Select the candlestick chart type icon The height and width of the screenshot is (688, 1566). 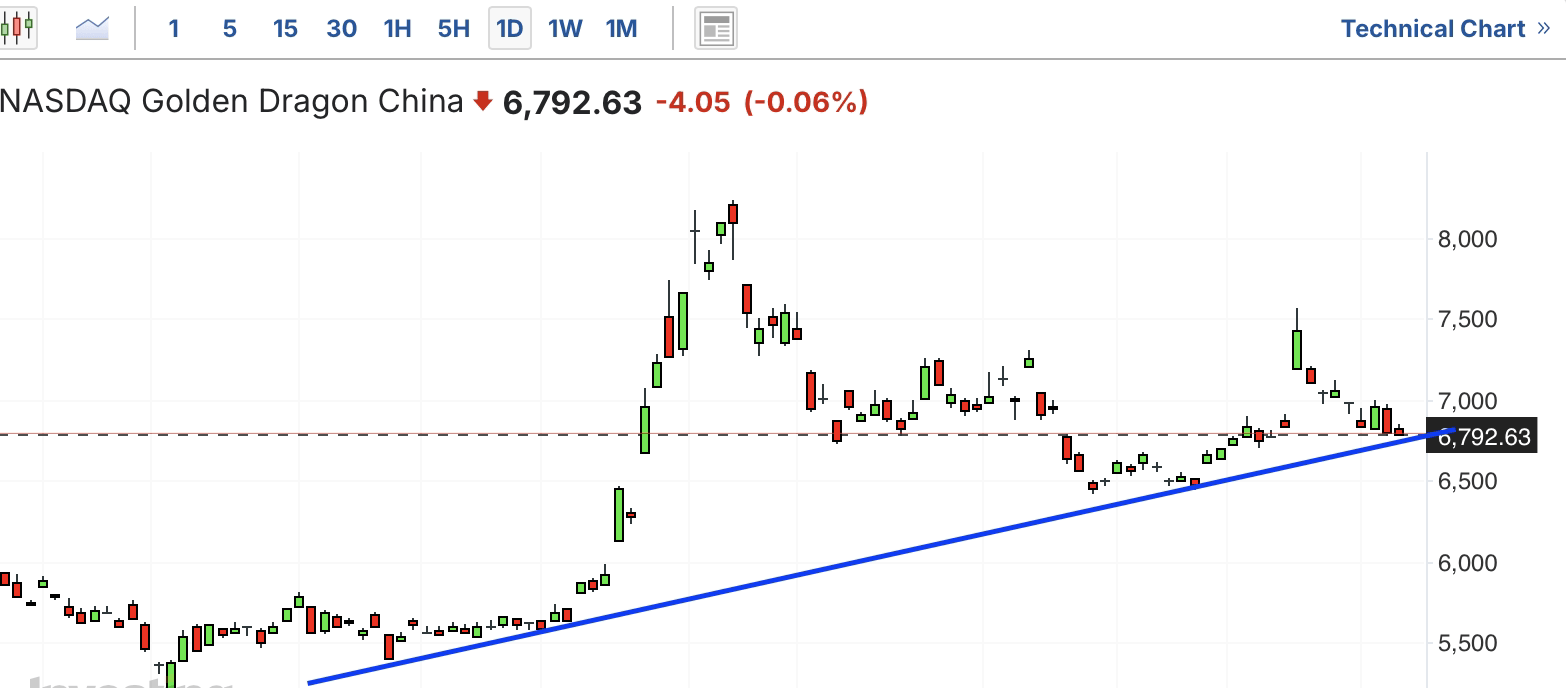18,28
